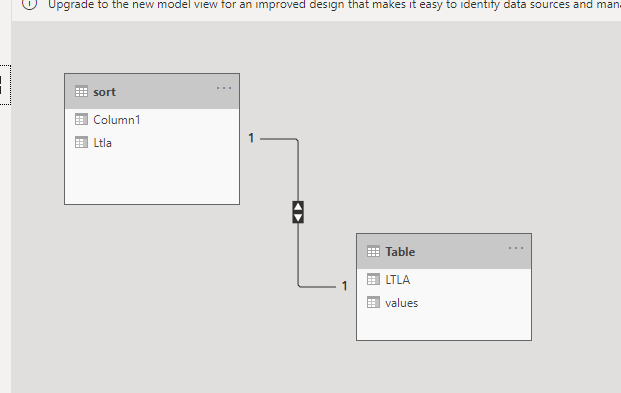621x393 pixels.
Task: Open the Table card more options menu
Action: 516,248
